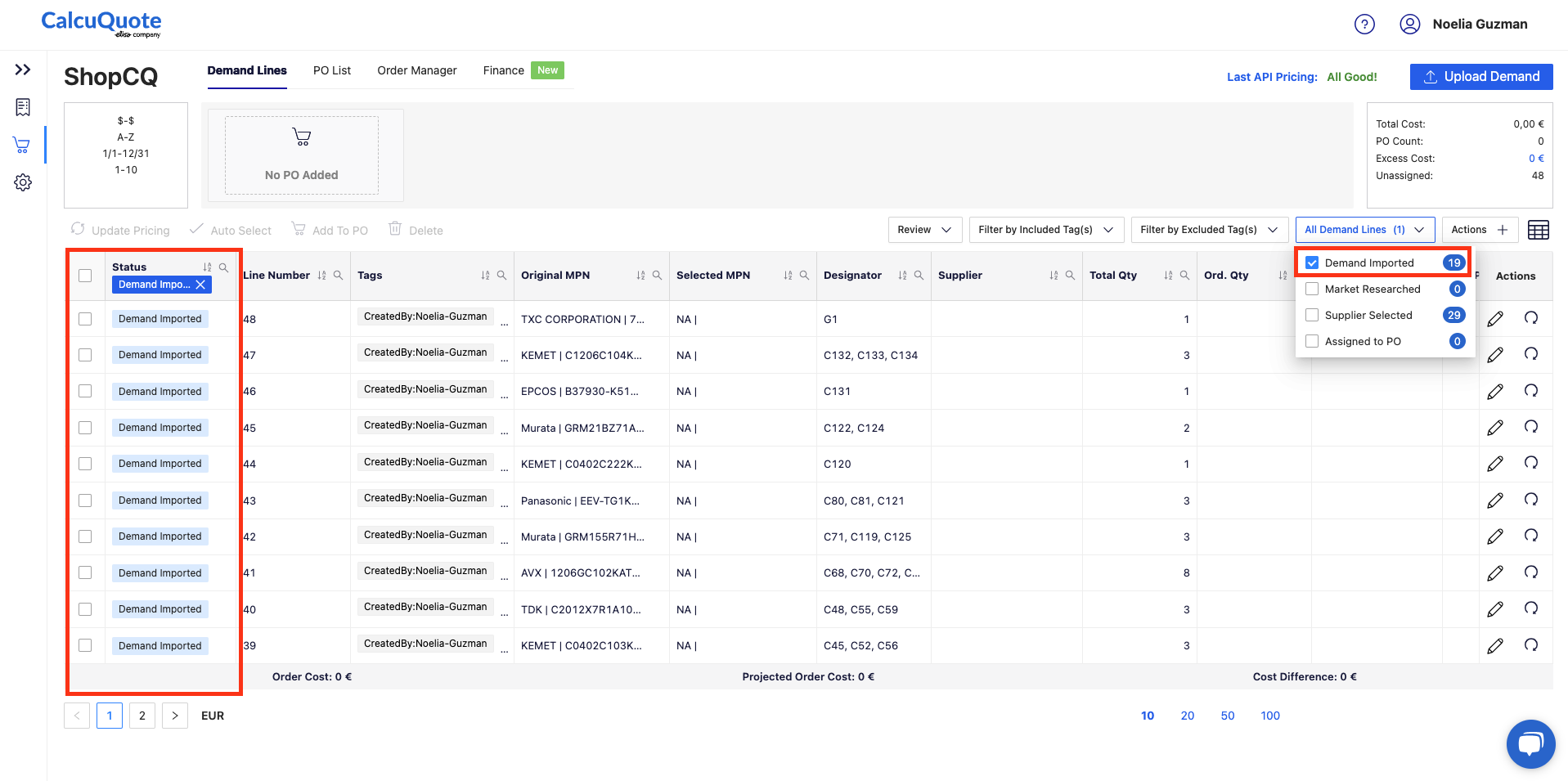Click Add To PO in the toolbar

coord(330,230)
